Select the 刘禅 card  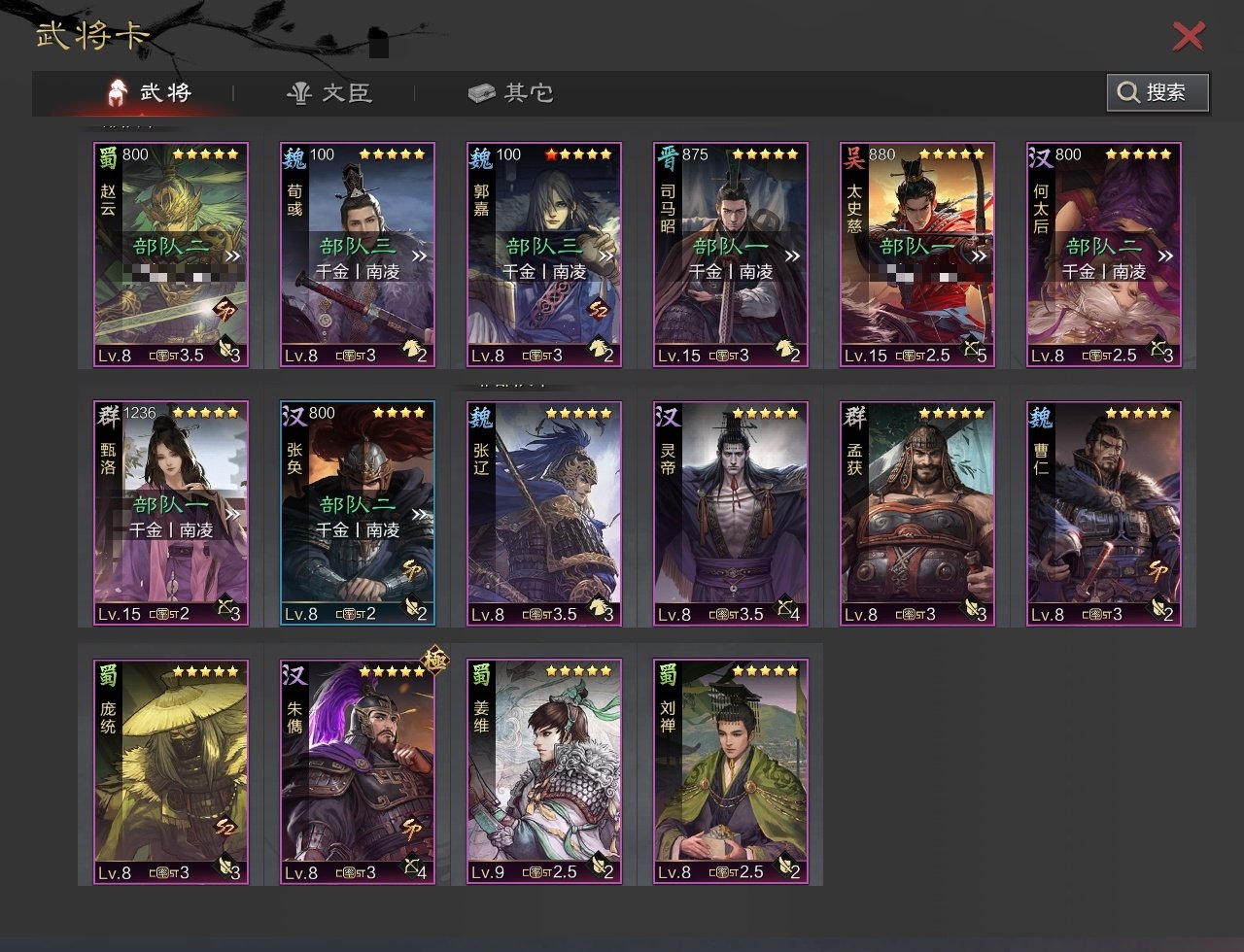[x=731, y=771]
